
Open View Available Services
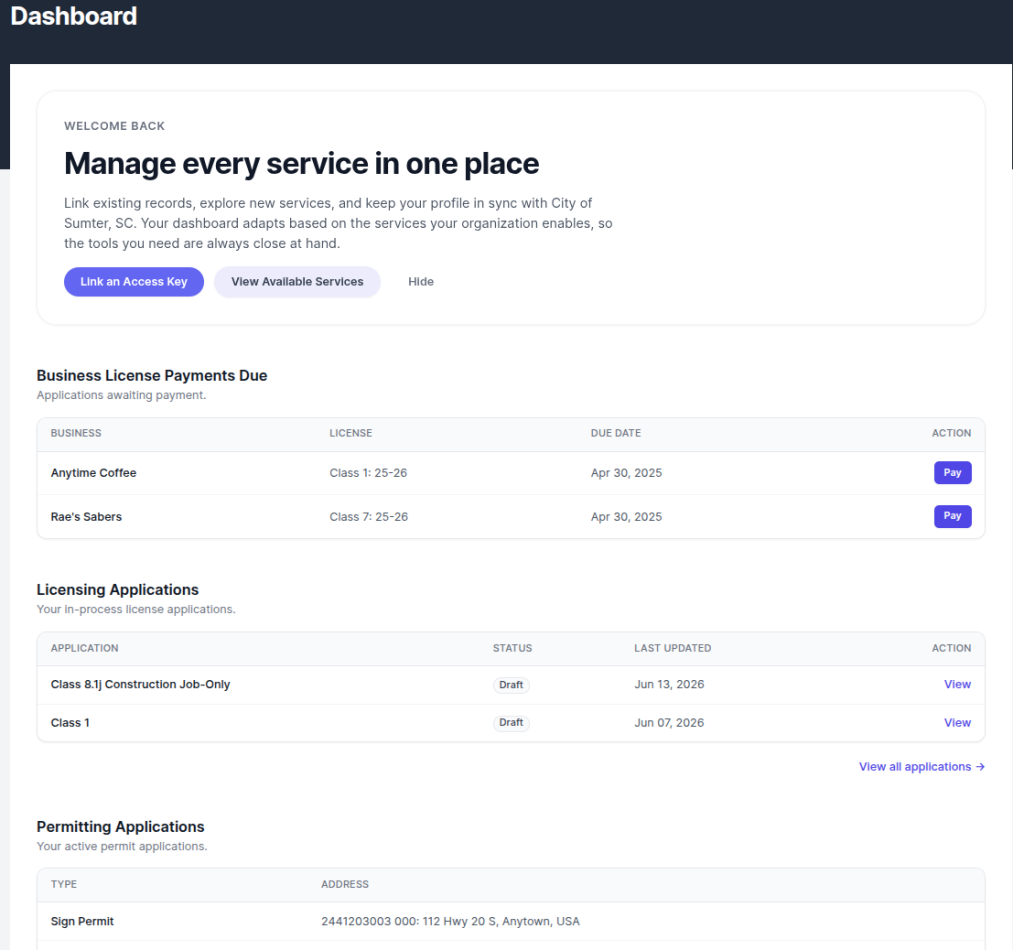tap(297, 282)
